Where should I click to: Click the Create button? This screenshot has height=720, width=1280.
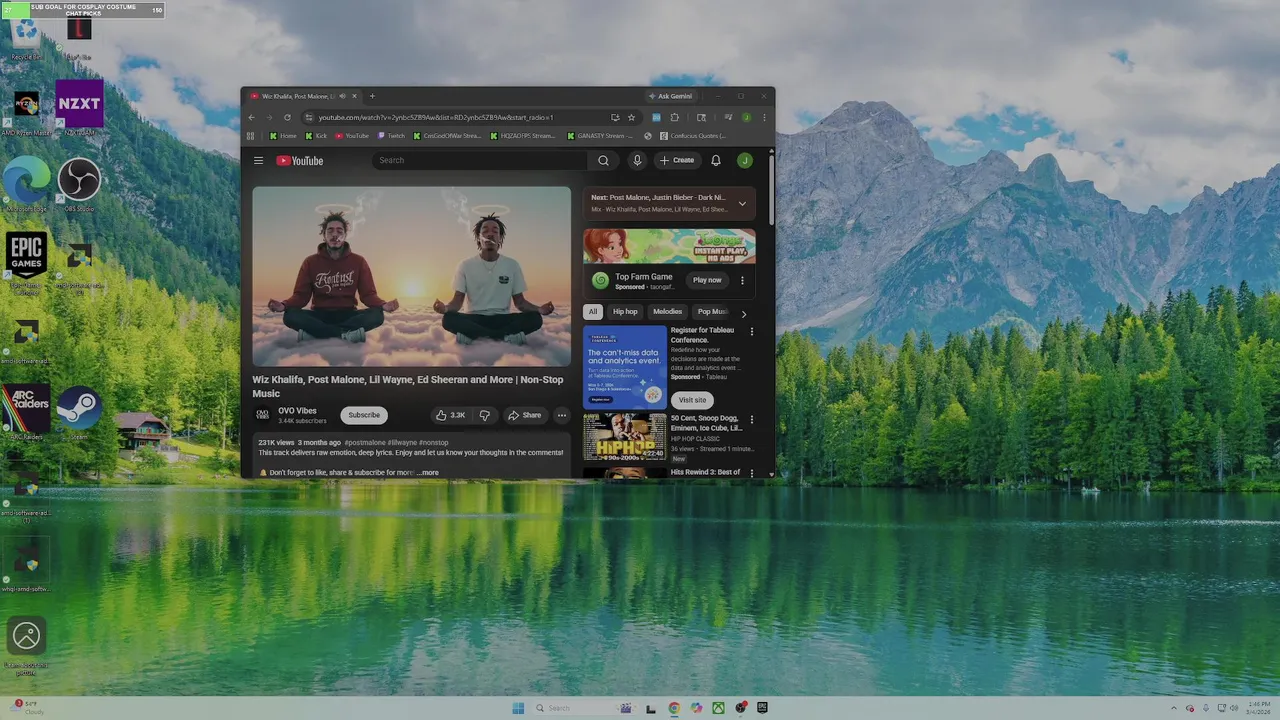click(x=677, y=160)
